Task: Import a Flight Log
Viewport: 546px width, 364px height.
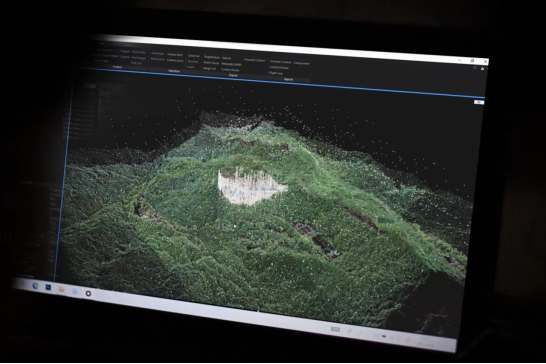Action: pyautogui.click(x=275, y=73)
